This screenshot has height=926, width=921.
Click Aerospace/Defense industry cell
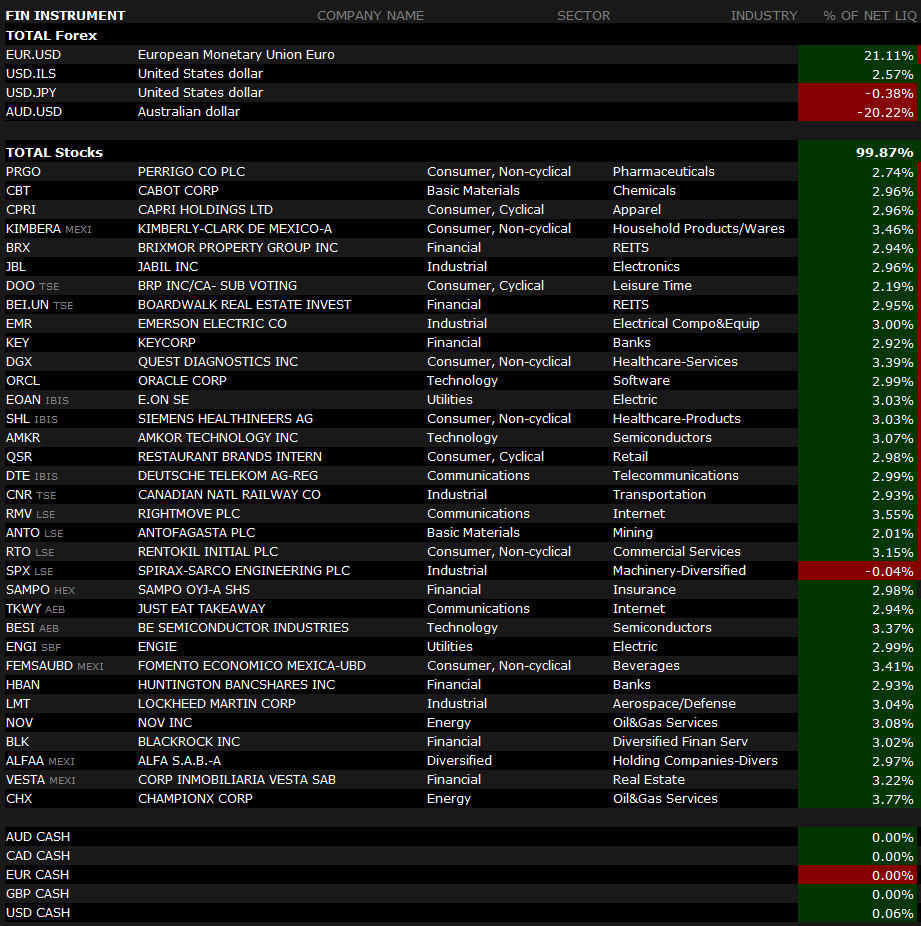pos(674,703)
